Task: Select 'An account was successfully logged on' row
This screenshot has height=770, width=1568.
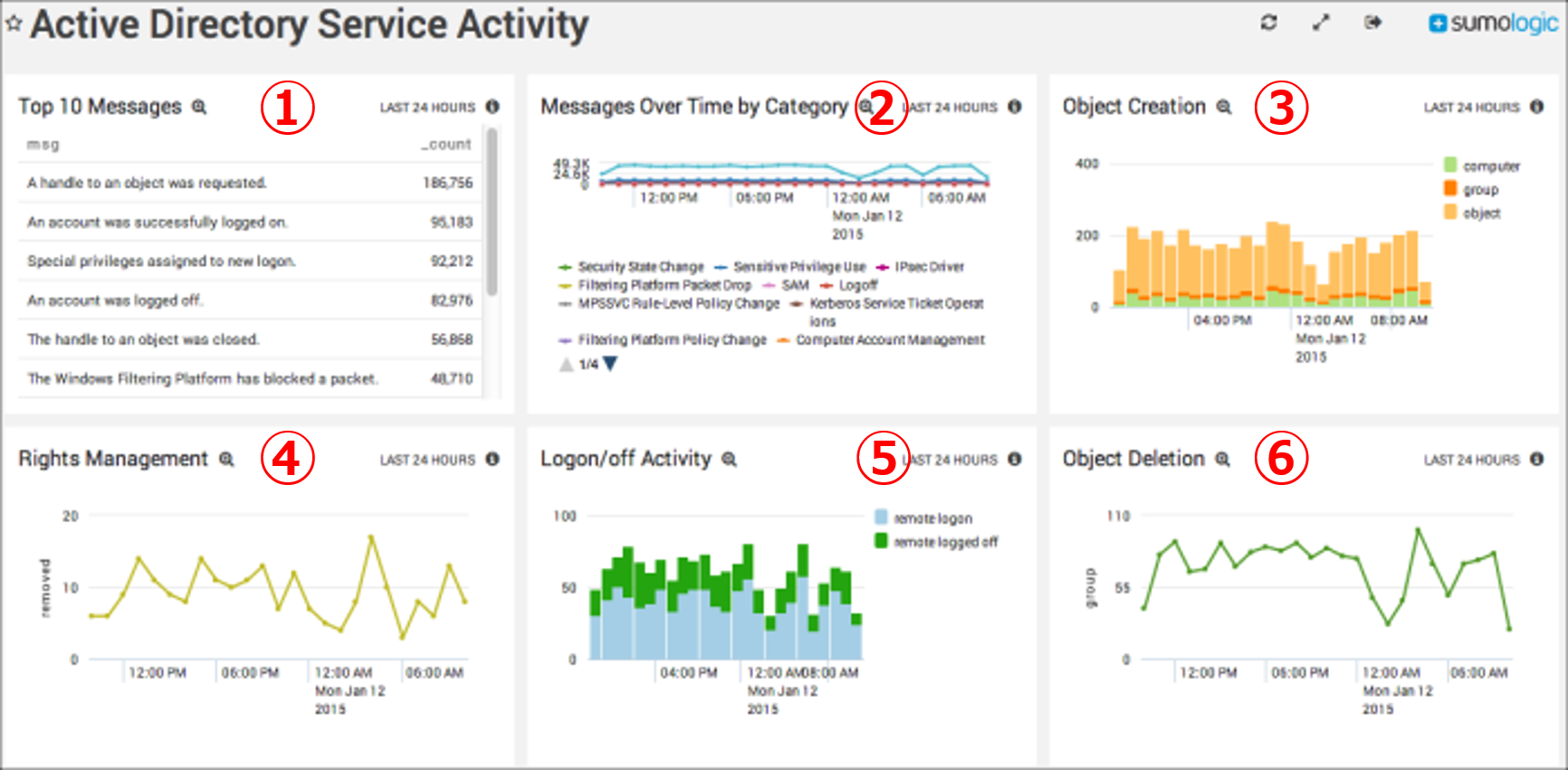Action: pos(250,222)
